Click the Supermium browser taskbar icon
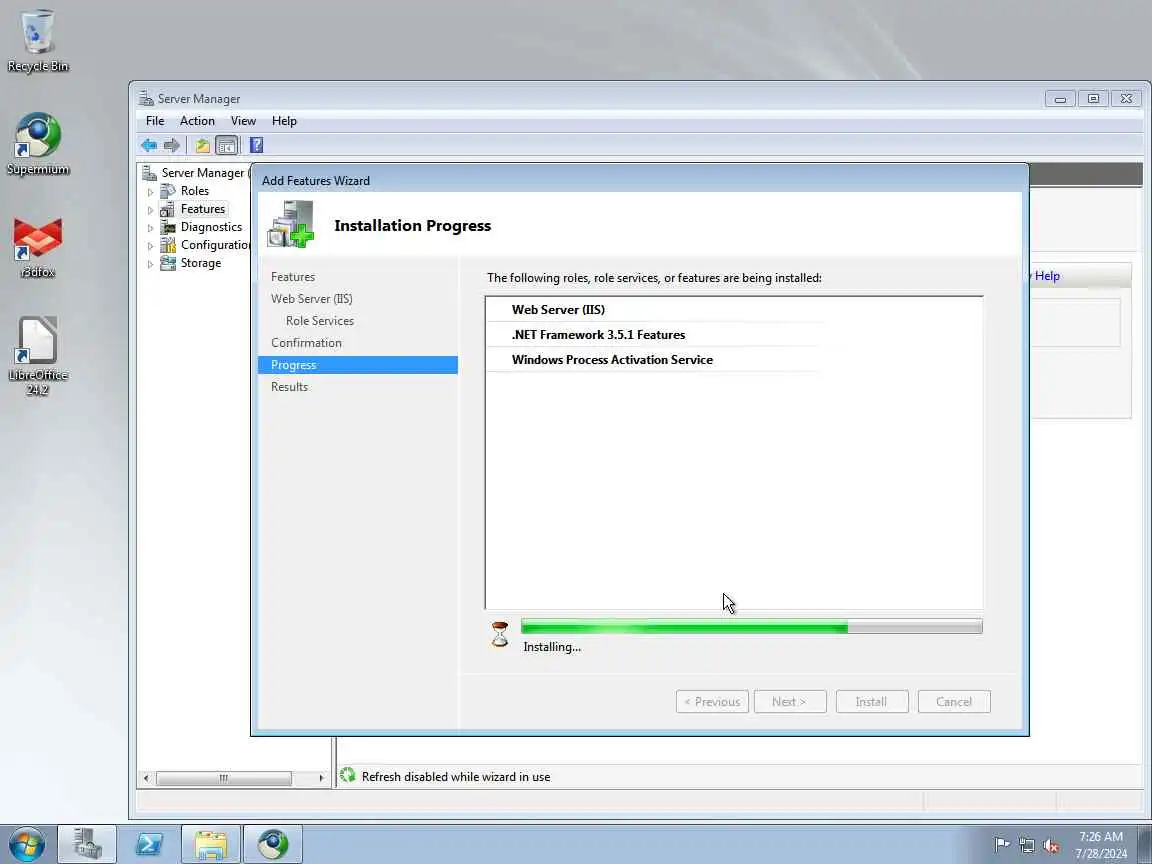1152x864 pixels. pyautogui.click(x=273, y=844)
